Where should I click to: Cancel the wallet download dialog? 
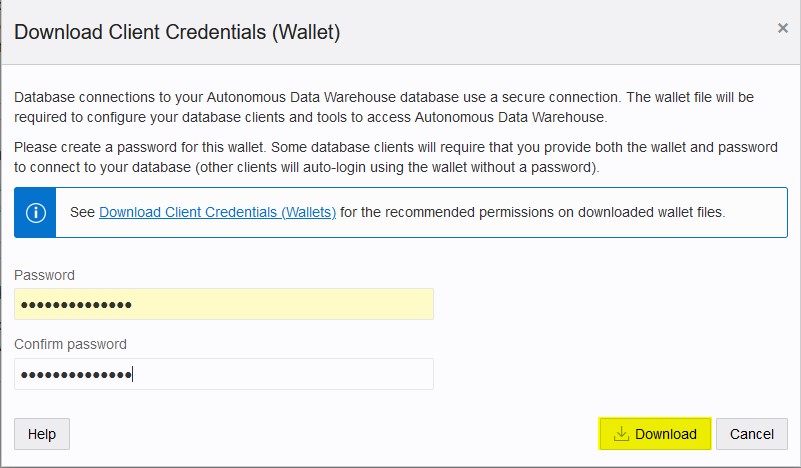coord(751,434)
